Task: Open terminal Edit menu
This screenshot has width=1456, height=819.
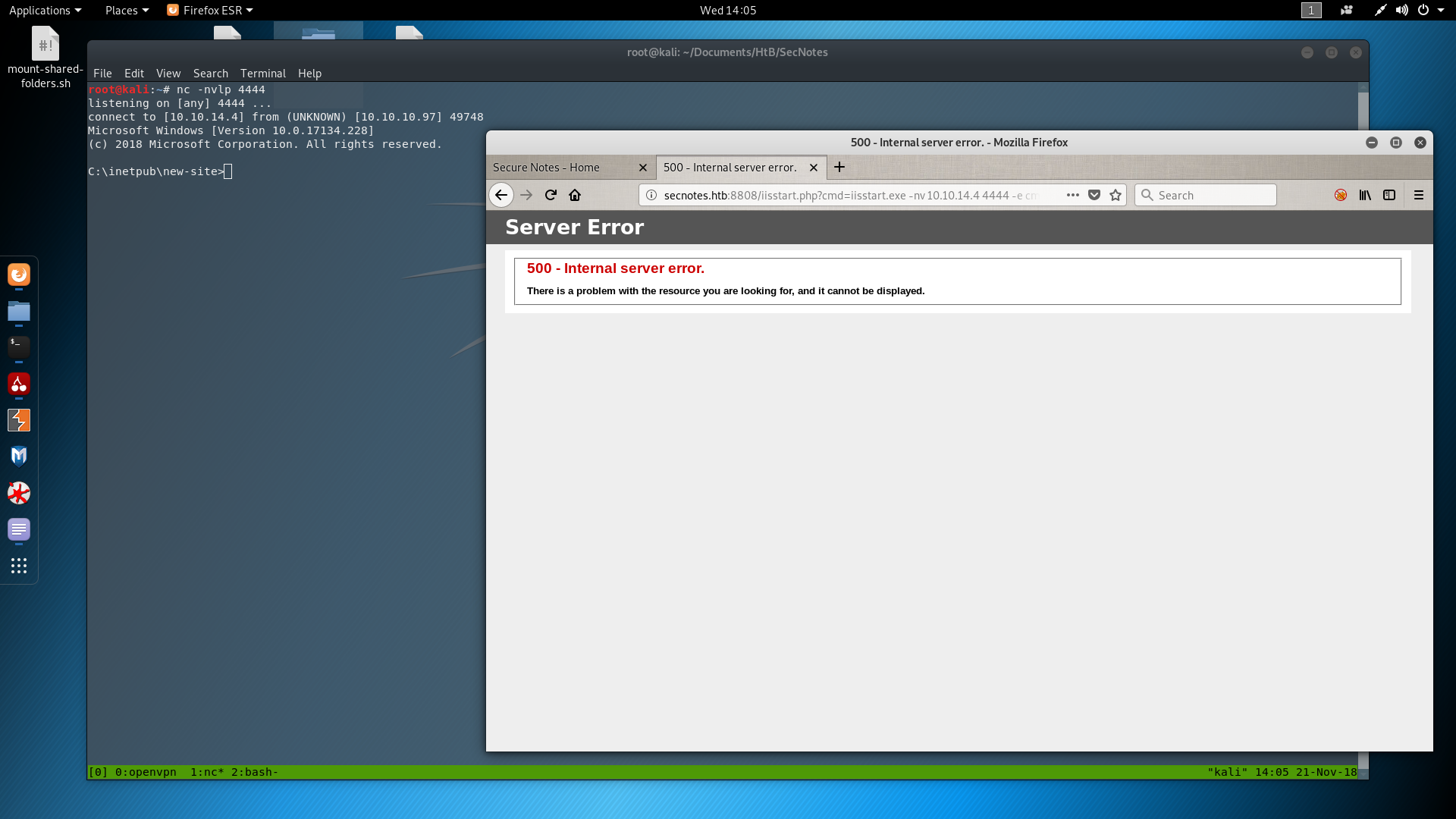Action: click(x=134, y=74)
